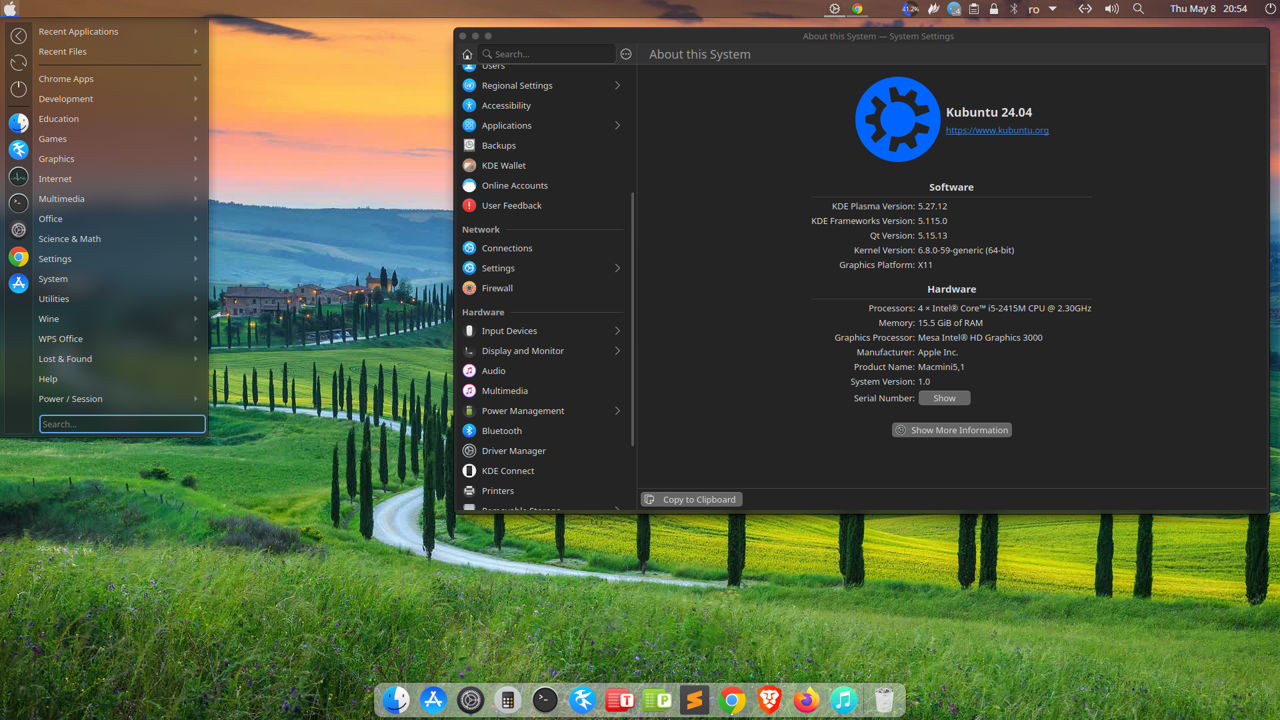Open the calculator from the dock
This screenshot has height=720, width=1280.
[508, 701]
